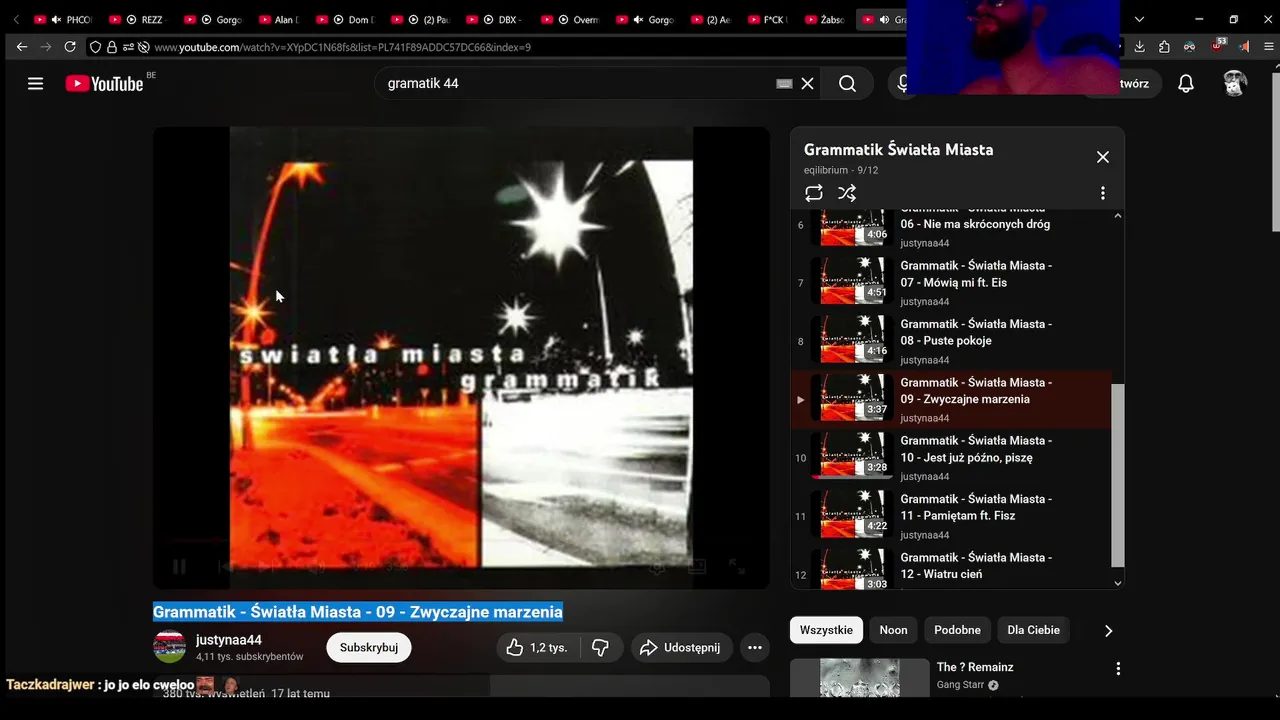This screenshot has width=1280, height=720.
Task: Focus the YouTube search field
Action: click(x=575, y=84)
